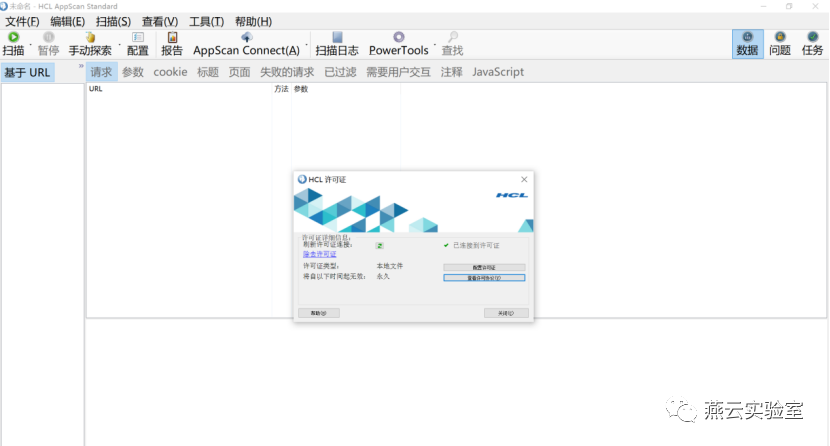Click the 暂停 pause icon
Screen dimensions: 830x446
click(x=48, y=37)
